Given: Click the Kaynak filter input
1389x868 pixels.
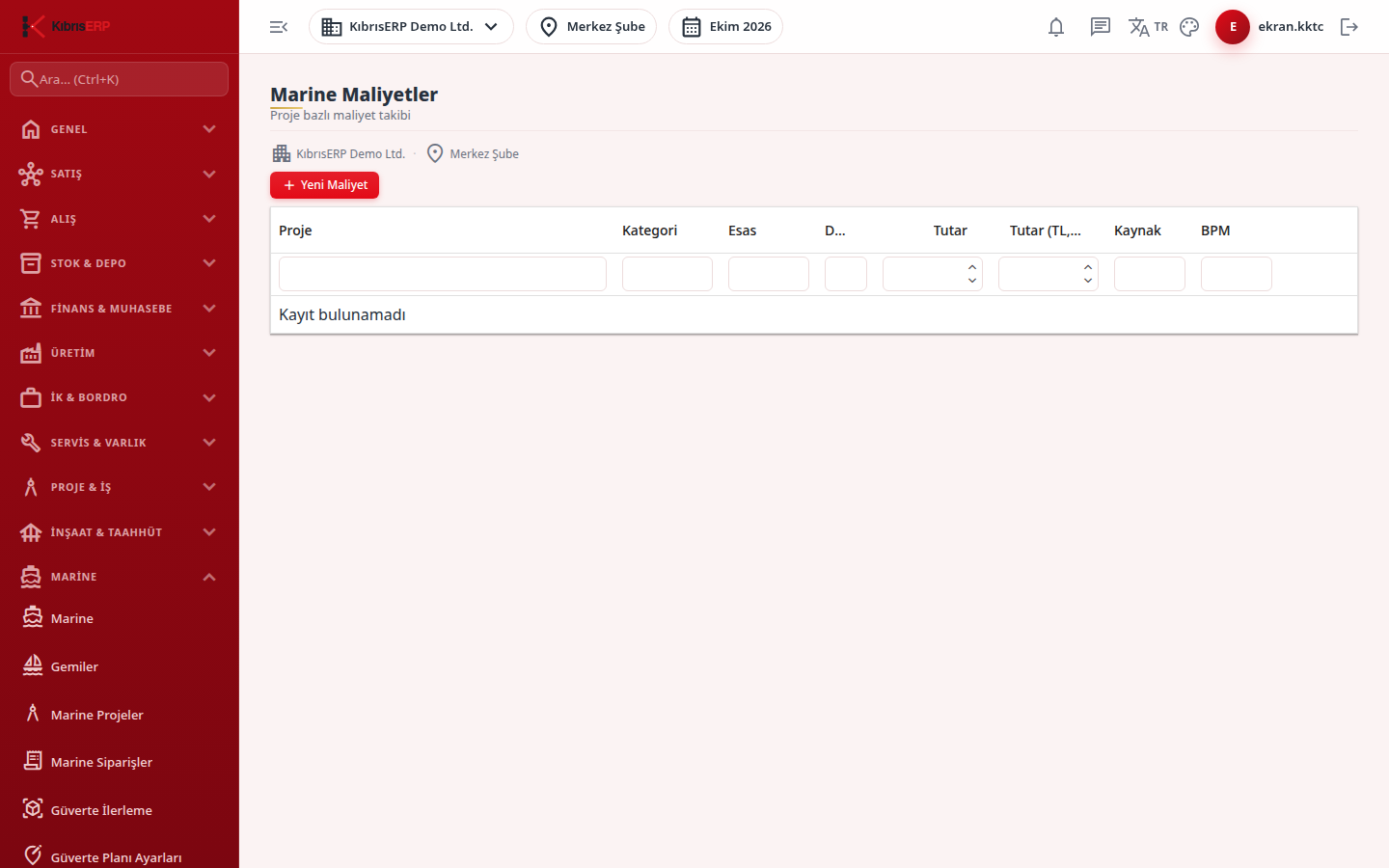Looking at the screenshot, I should click(1150, 274).
